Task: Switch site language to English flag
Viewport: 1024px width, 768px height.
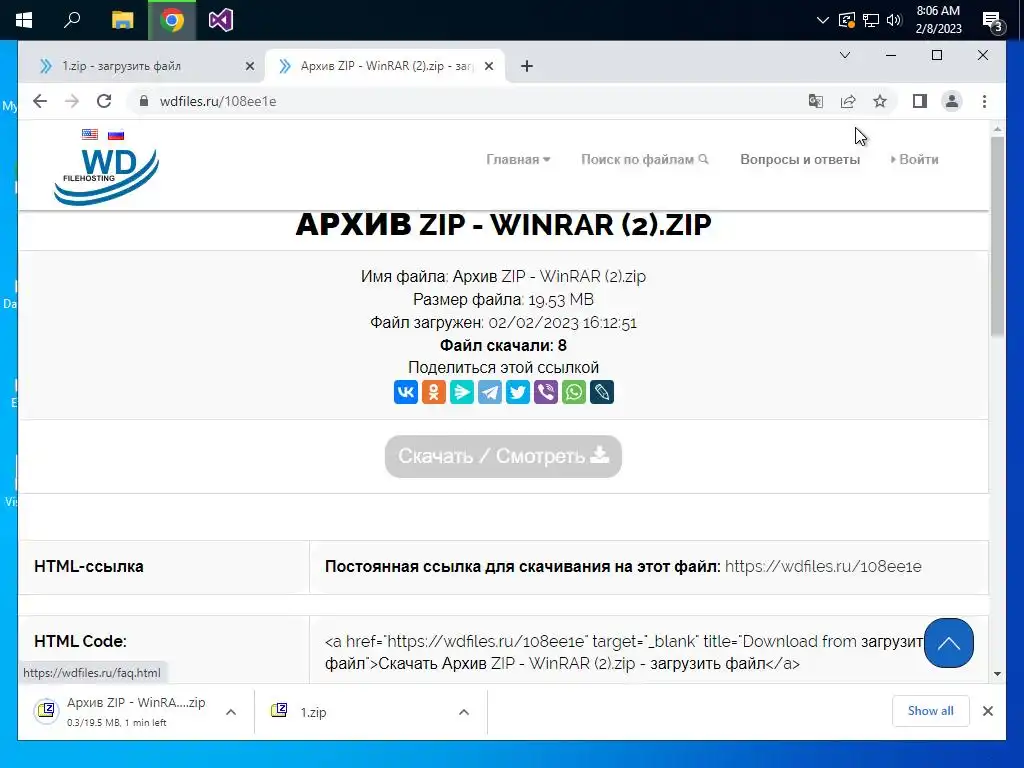Action: [x=89, y=135]
